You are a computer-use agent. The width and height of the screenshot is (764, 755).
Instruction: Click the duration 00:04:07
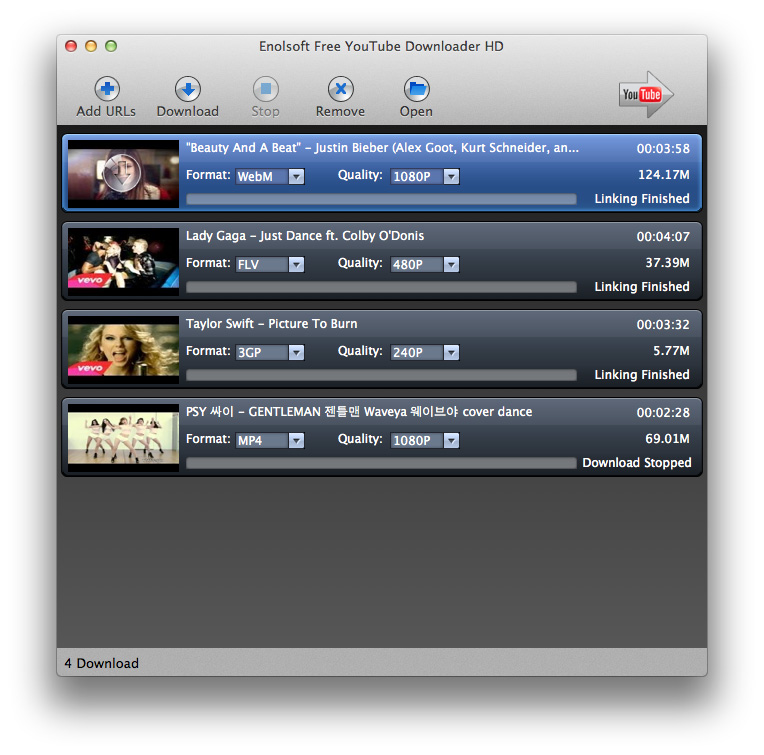tap(663, 237)
